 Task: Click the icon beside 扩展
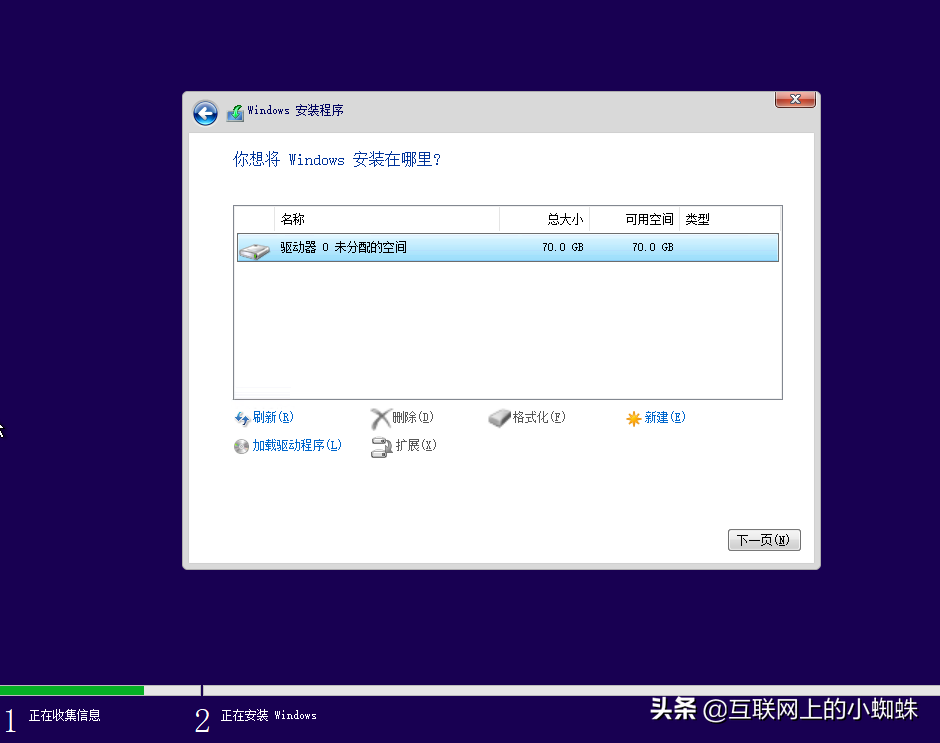point(380,447)
